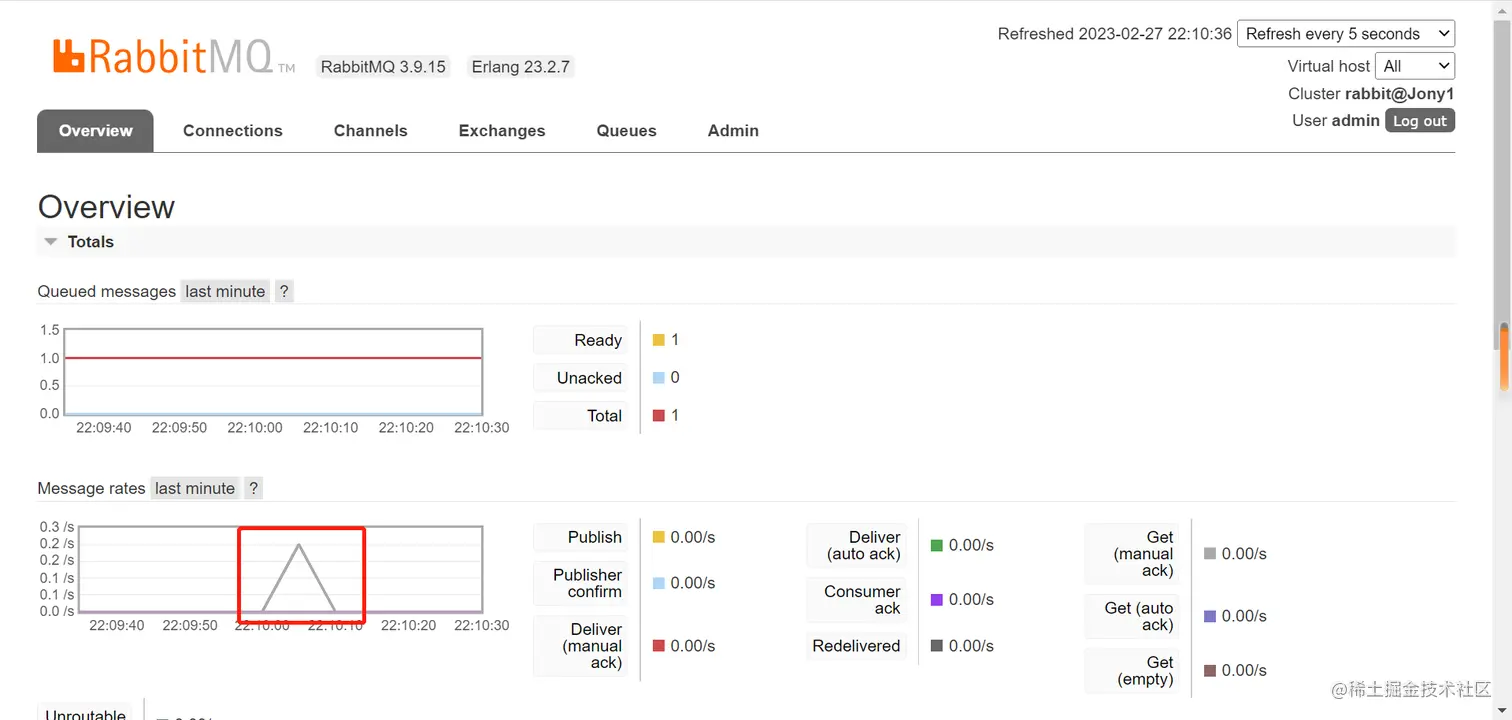This screenshot has width=1512, height=720.
Task: Click the dark gray Redelivered swatch
Action: (937, 646)
